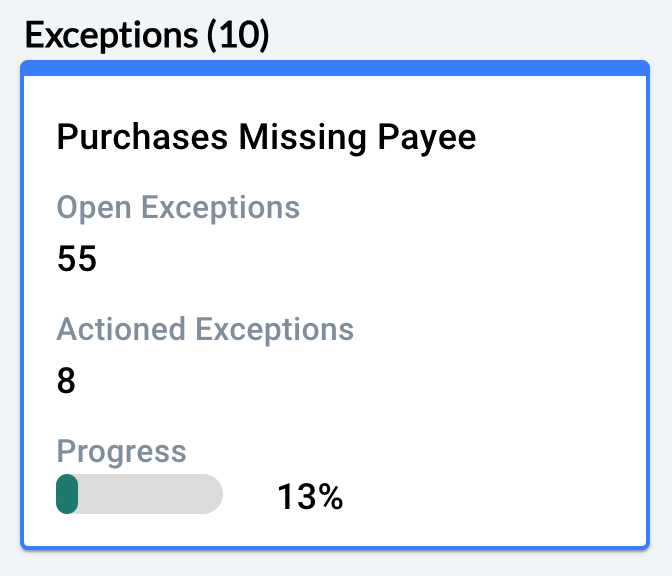Select the actioned exceptions count 8
This screenshot has width=672, height=576.
66,381
